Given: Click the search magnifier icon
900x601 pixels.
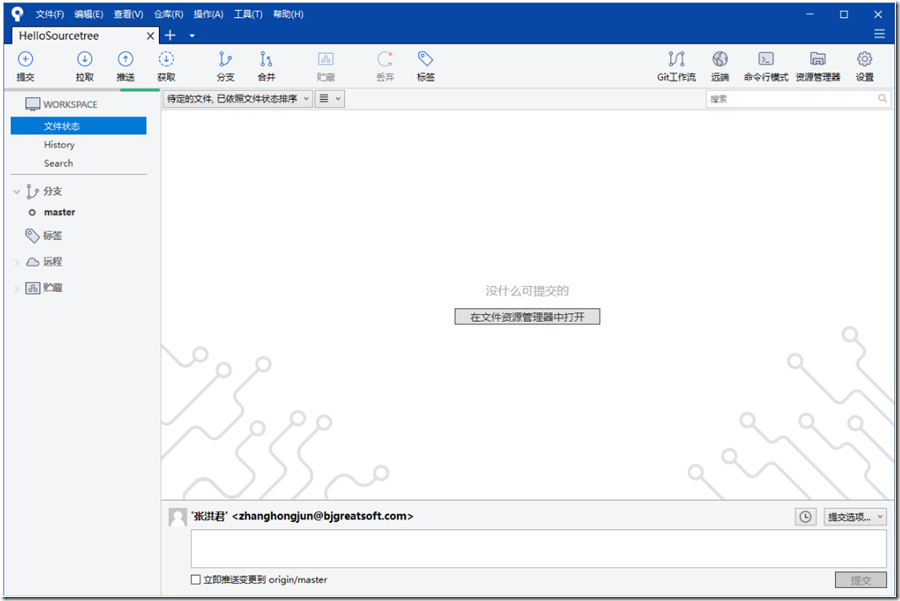Looking at the screenshot, I should tap(882, 99).
